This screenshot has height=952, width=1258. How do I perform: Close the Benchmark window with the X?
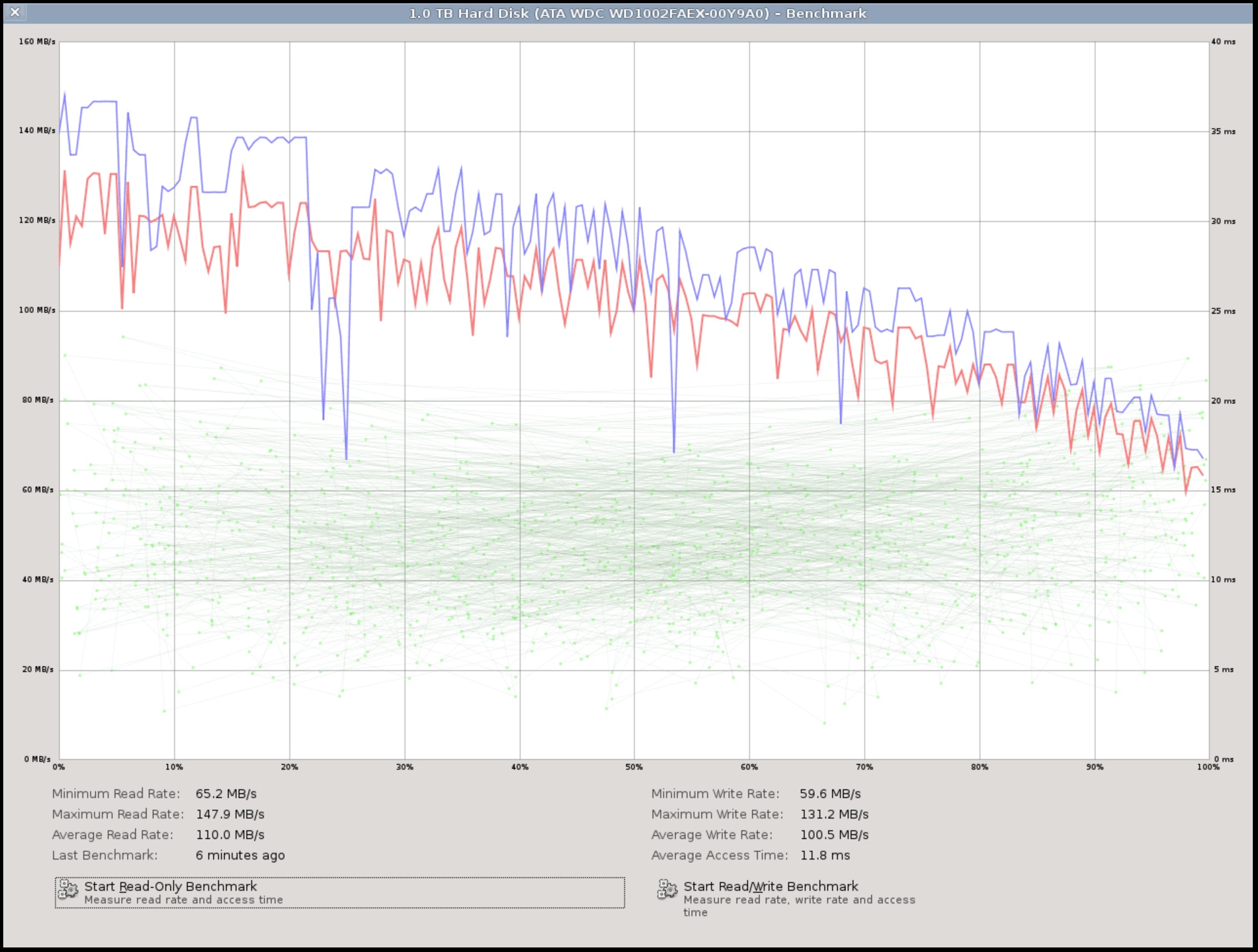click(x=15, y=12)
